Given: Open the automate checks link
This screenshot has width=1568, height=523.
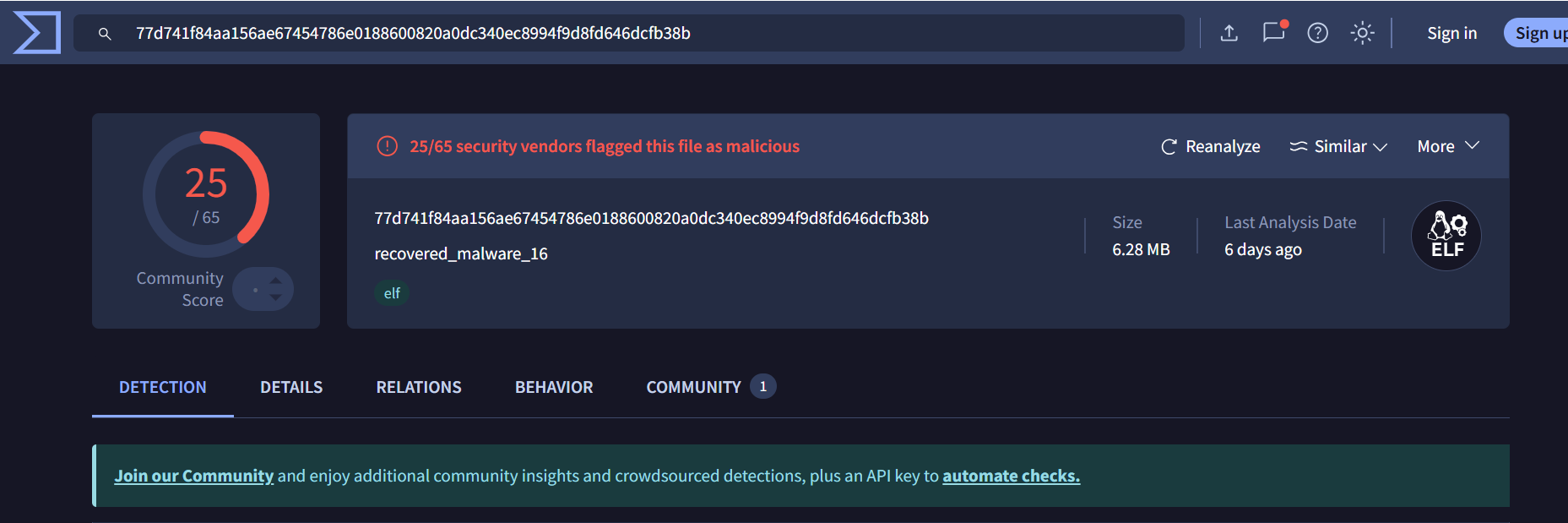Looking at the screenshot, I should [1010, 476].
